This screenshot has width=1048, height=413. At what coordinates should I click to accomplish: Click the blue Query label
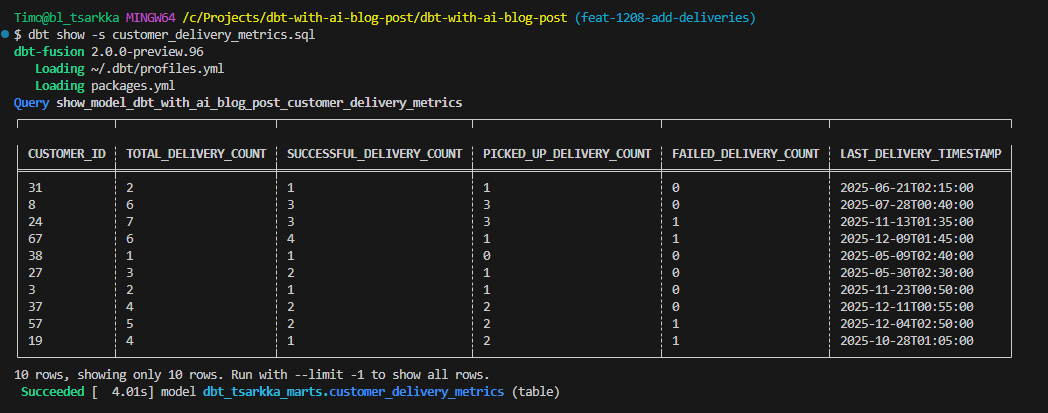click(31, 103)
